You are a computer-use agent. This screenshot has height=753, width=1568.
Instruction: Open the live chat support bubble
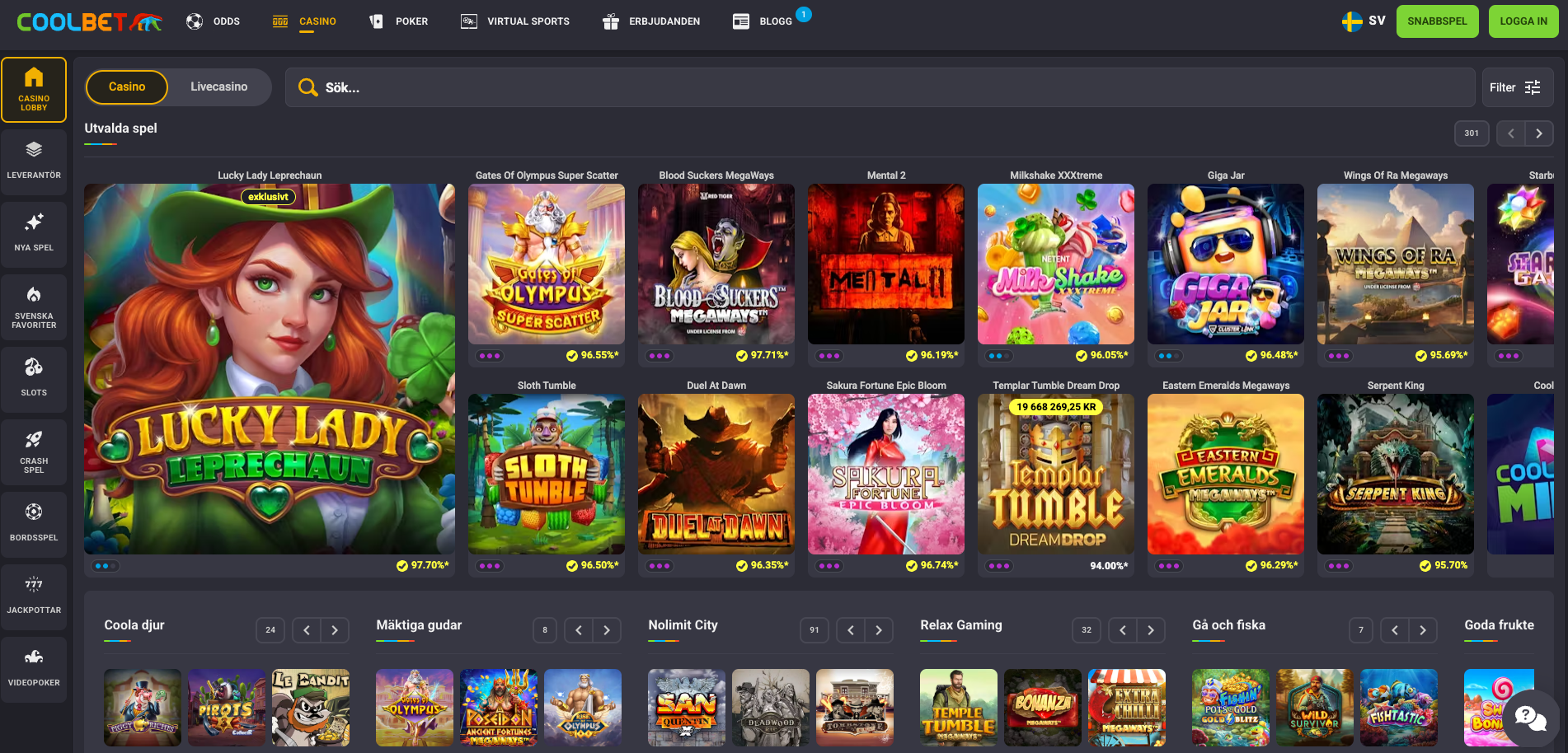pyautogui.click(x=1530, y=718)
